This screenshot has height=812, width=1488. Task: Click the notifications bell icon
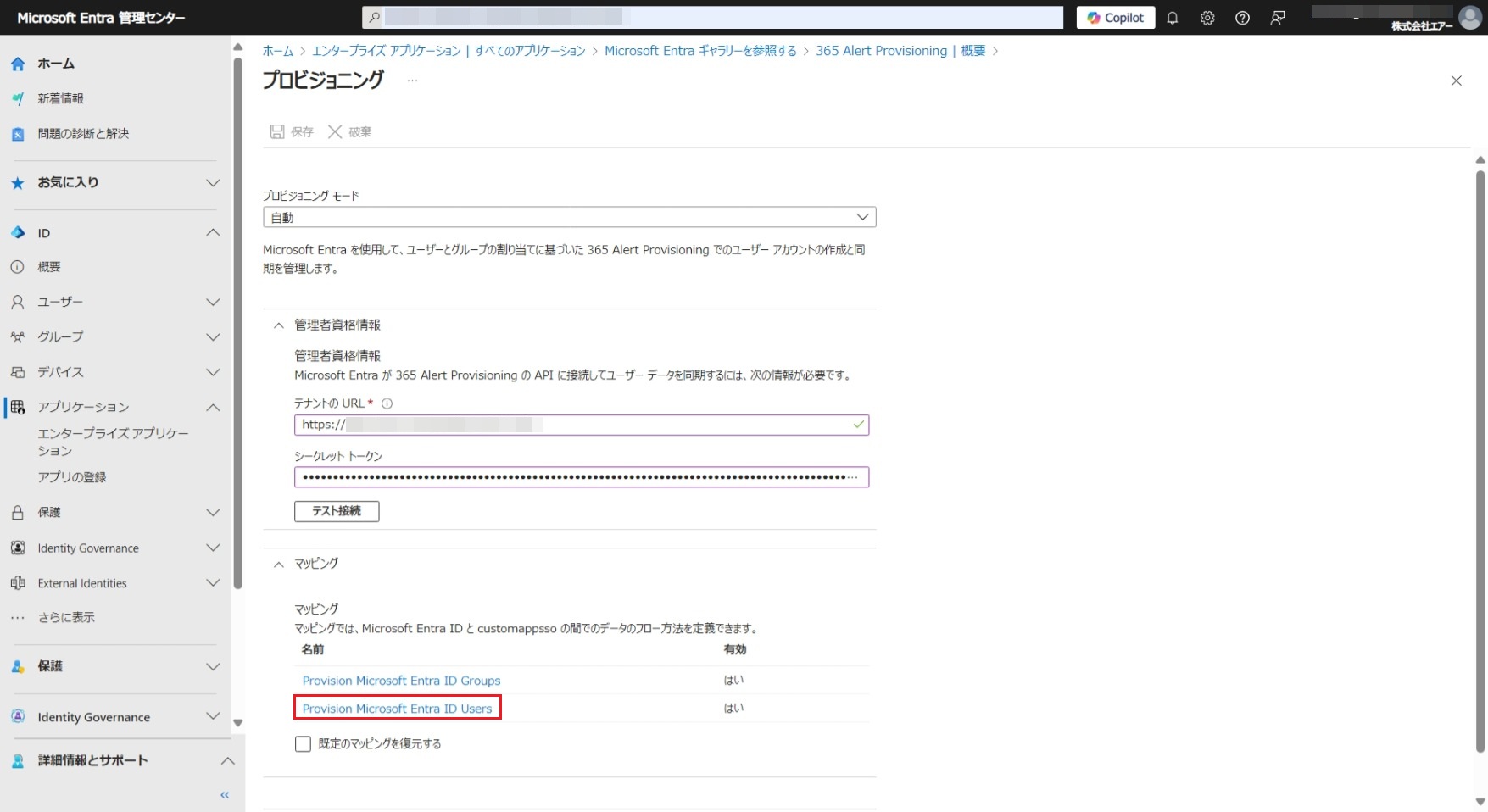click(1173, 18)
